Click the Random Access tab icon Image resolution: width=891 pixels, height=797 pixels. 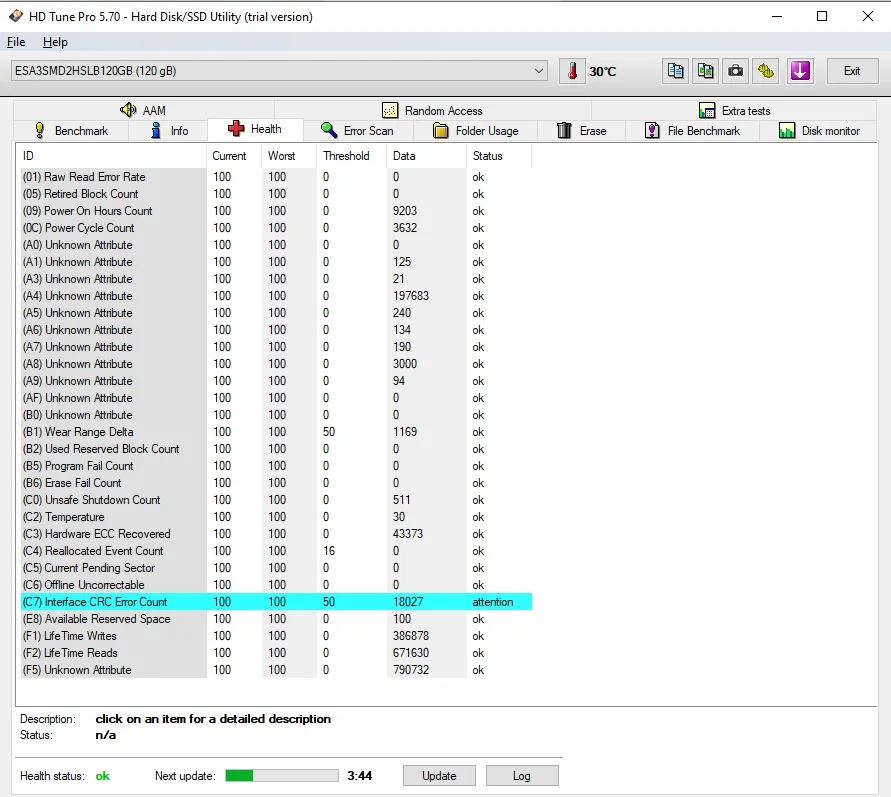coord(390,110)
